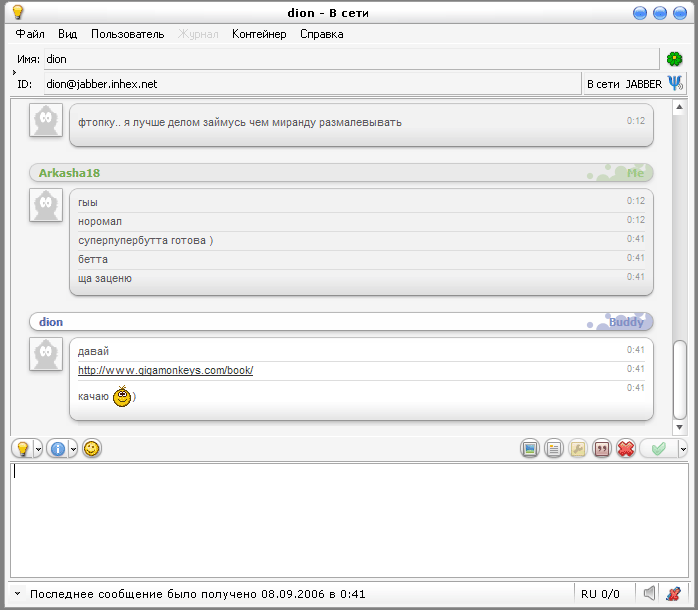
Task: Click the light bulb protocol menu button
Action: 22,449
